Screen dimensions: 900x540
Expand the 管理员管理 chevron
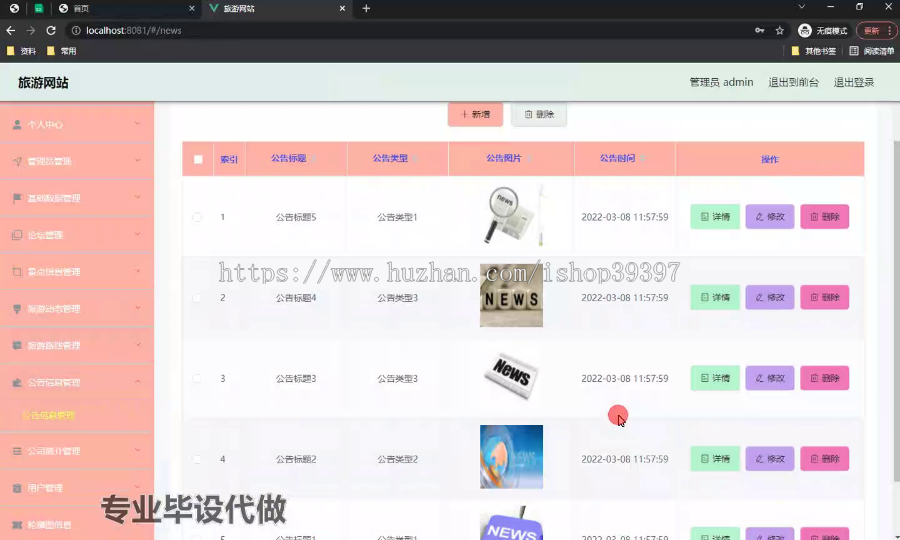(x=137, y=160)
